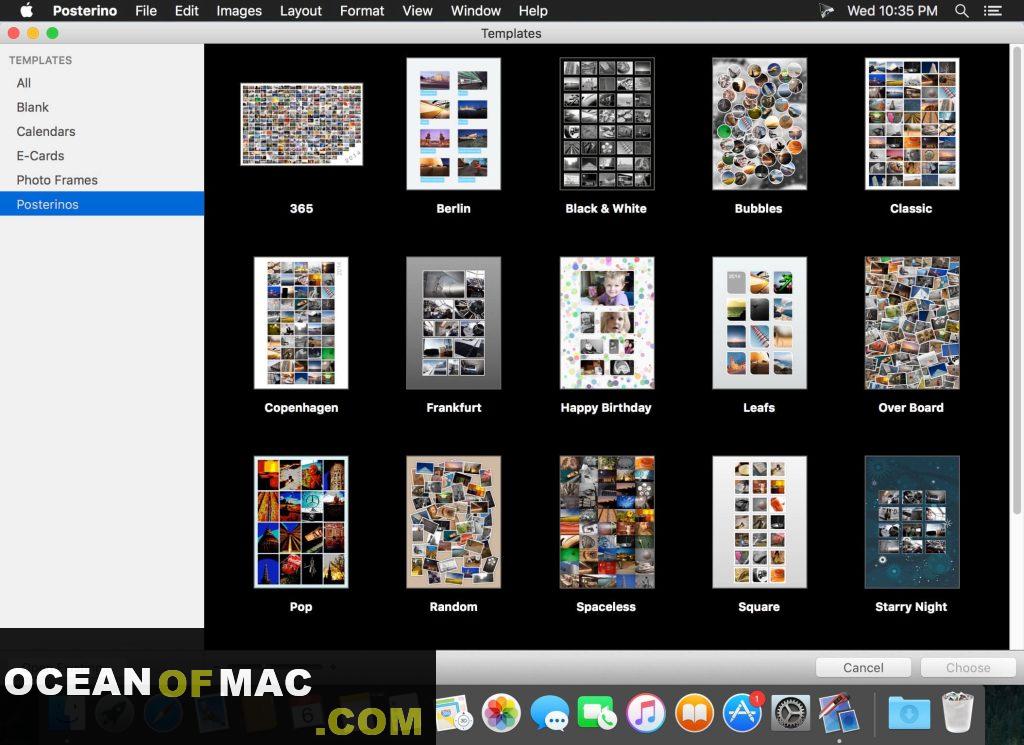Select the E-Cards category

[102, 155]
